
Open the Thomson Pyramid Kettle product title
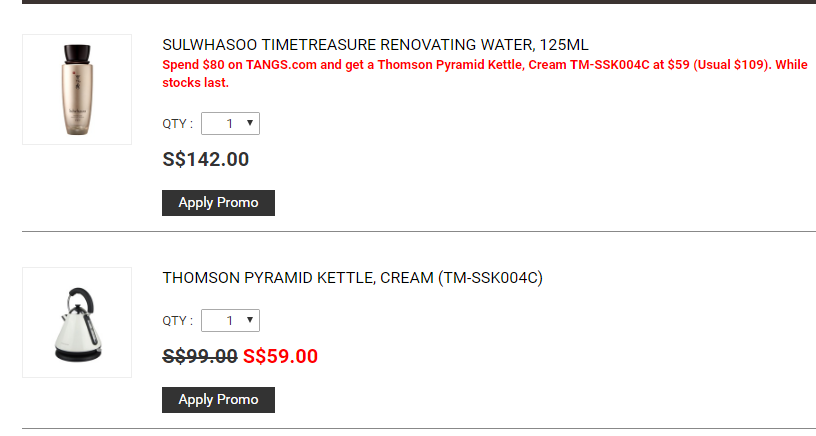(352, 278)
